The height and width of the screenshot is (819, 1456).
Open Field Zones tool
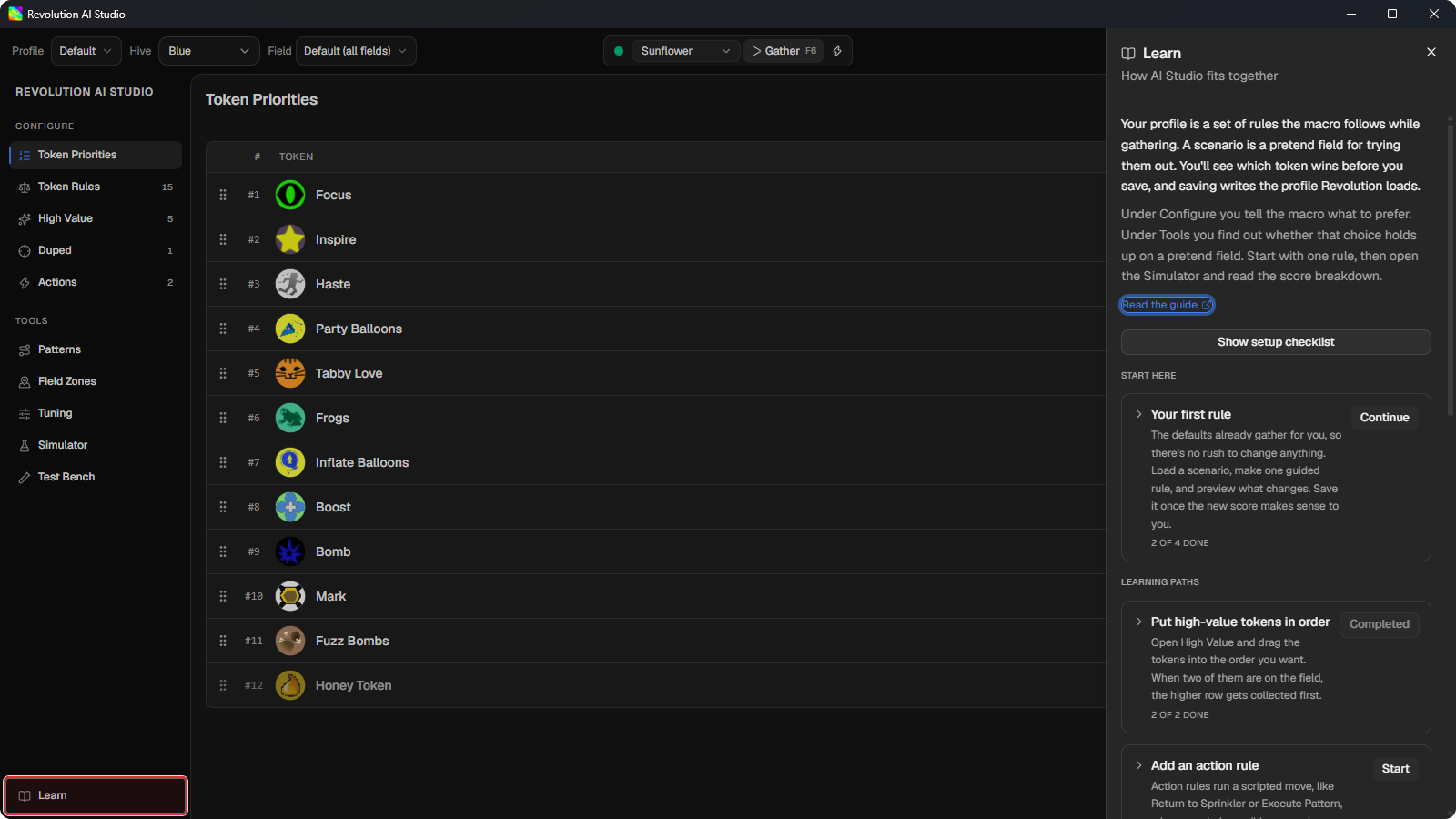coord(96,381)
